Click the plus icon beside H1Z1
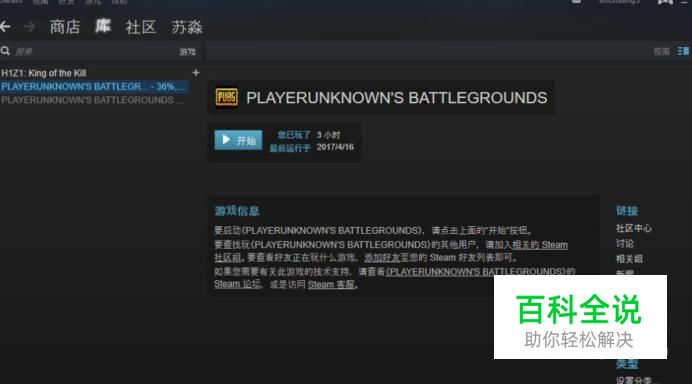 point(196,72)
